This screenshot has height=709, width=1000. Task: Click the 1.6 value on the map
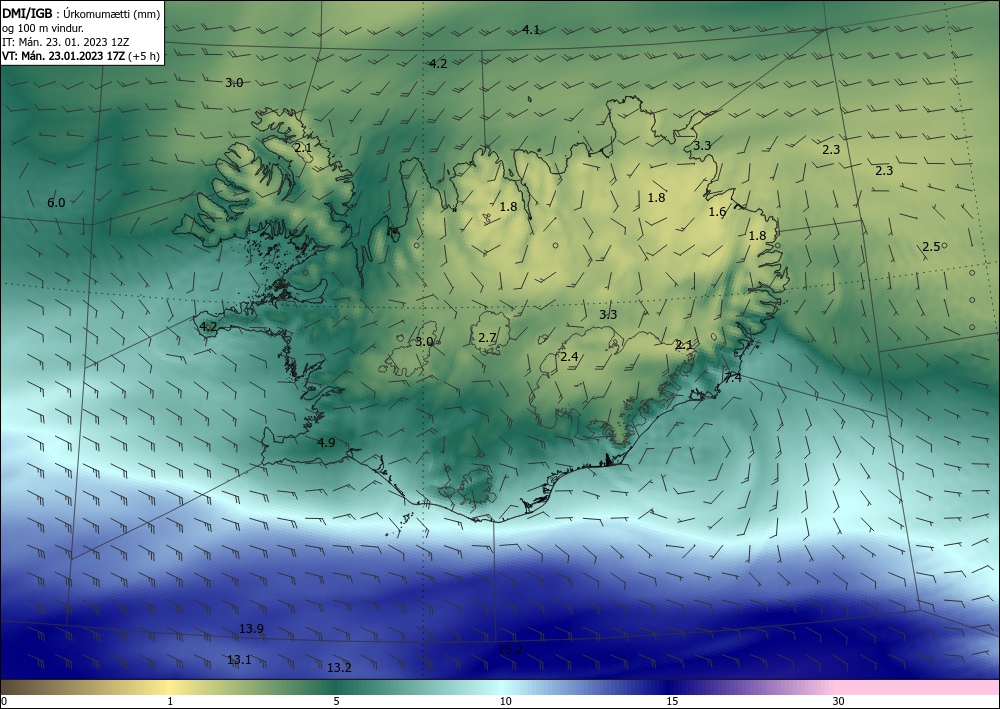[x=717, y=212]
